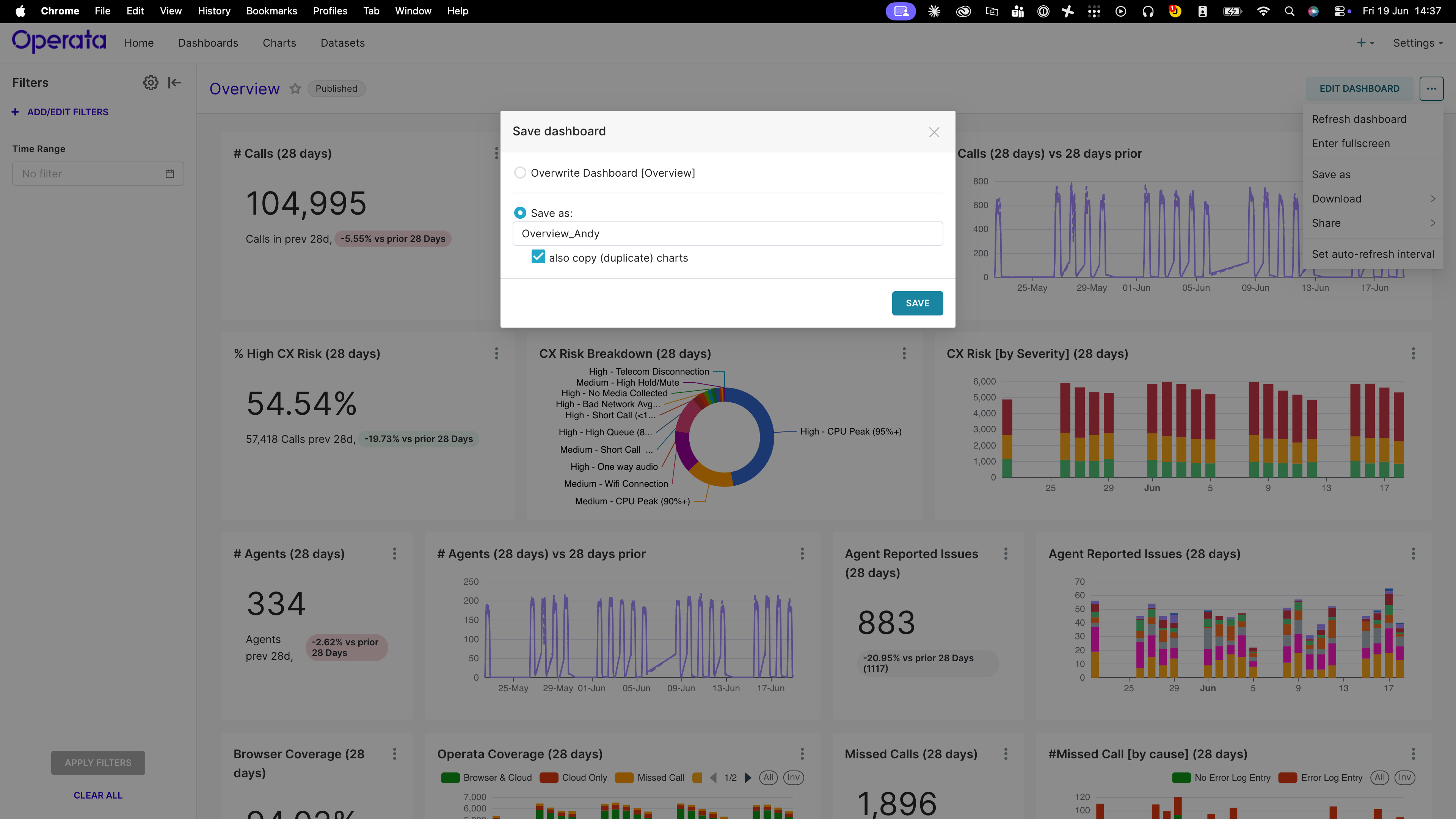This screenshot has height=819, width=1456.
Task: Open Time Range filter dropdown
Action: pyautogui.click(x=98, y=174)
